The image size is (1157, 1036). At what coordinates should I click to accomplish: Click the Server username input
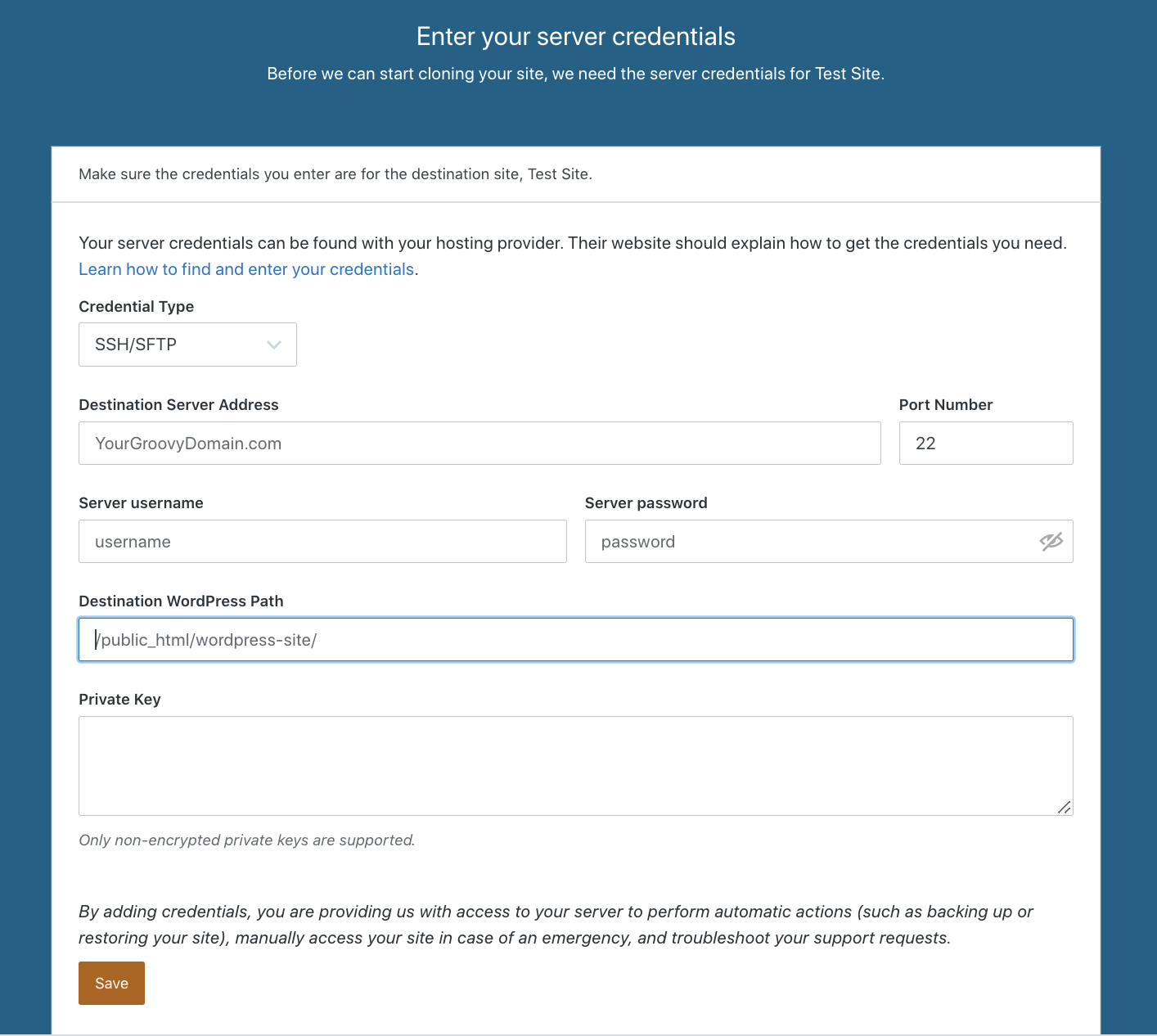tap(322, 541)
